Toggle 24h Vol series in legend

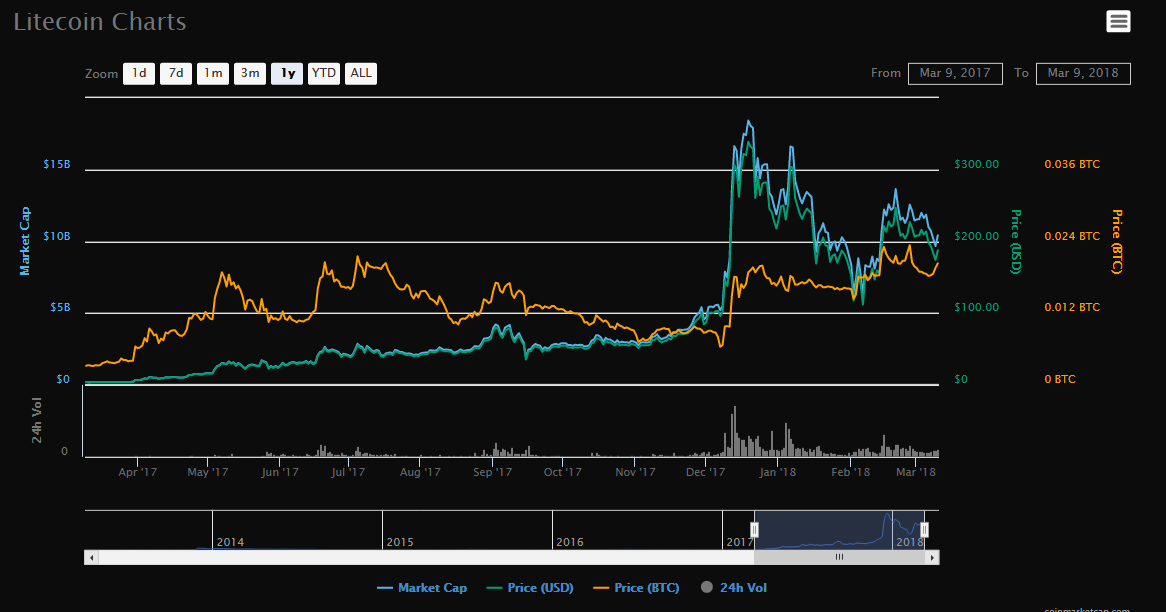coord(734,587)
